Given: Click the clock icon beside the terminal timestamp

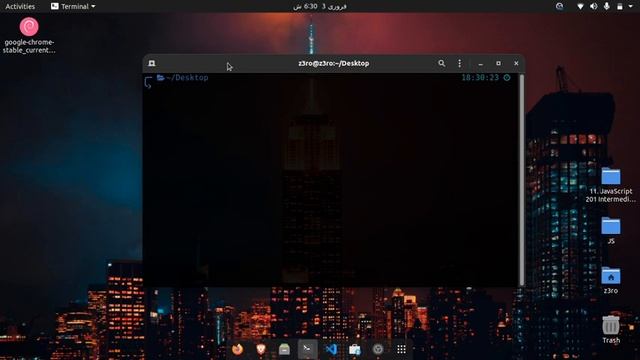Looking at the screenshot, I should (x=507, y=78).
